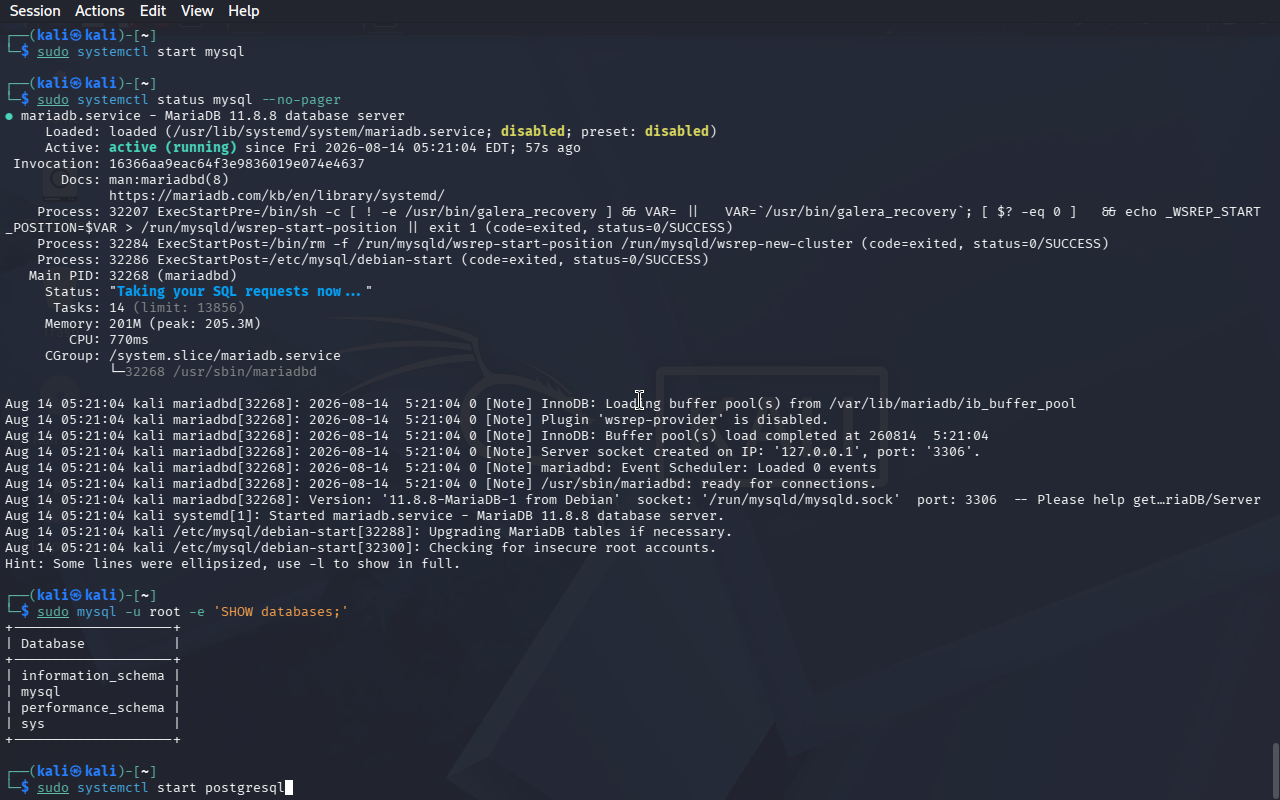Open the View menu
The height and width of the screenshot is (800, 1280).
[197, 11]
